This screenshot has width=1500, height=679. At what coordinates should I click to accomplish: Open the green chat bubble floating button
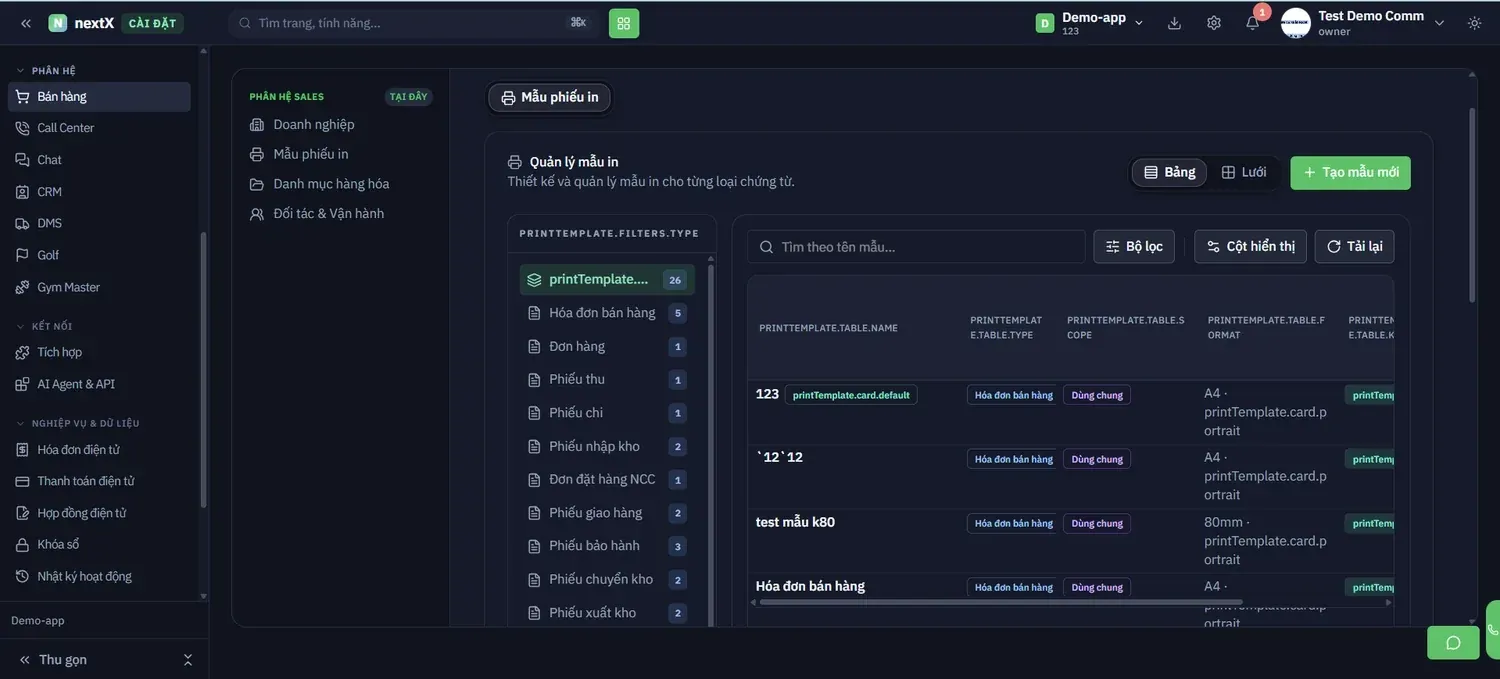pyautogui.click(x=1453, y=643)
